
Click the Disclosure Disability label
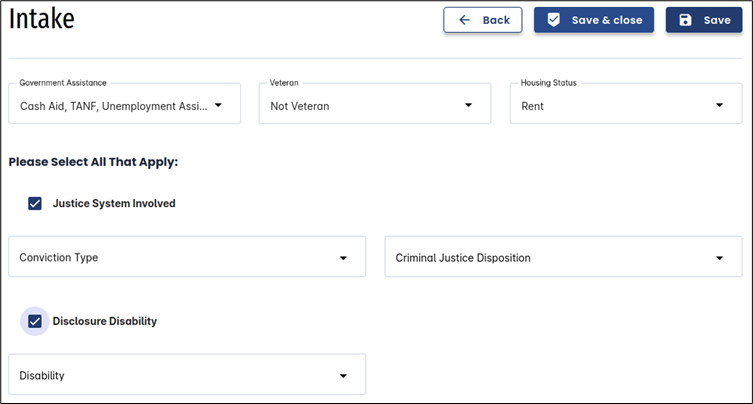[x=105, y=321]
